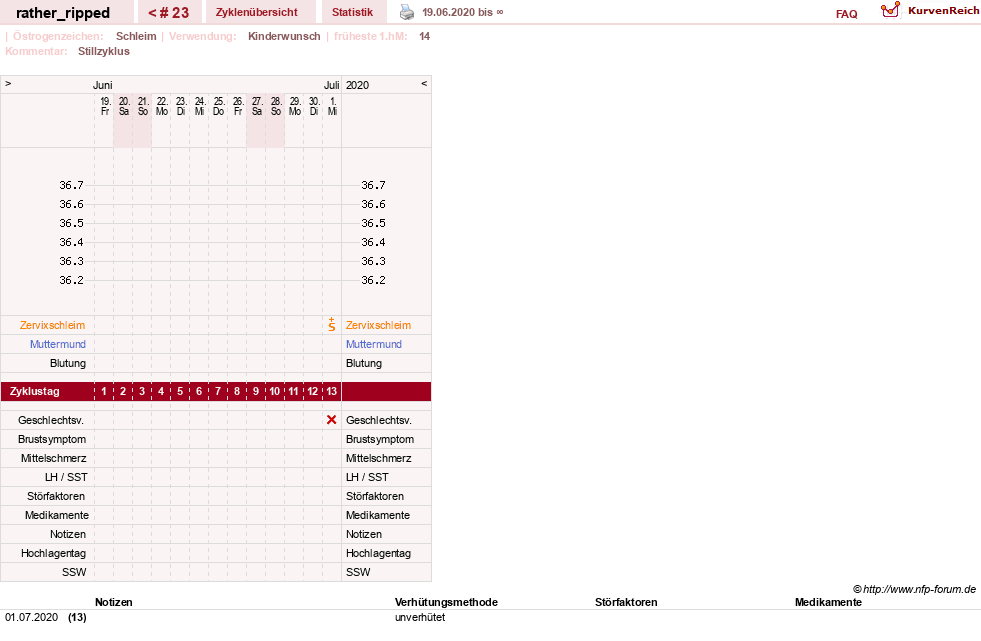Screen dimensions: 981x641
Task: Open the Zyklenübersicht tab
Action: point(257,13)
